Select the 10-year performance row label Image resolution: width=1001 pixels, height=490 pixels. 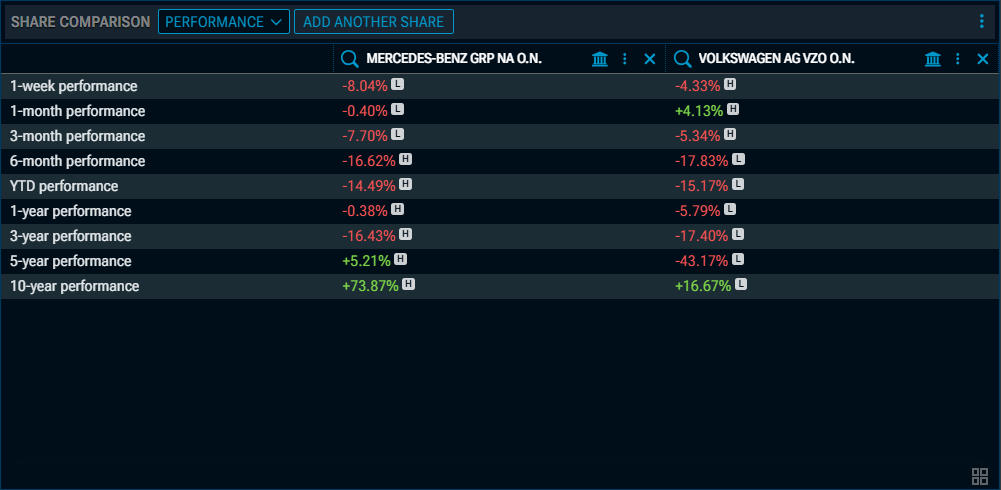(74, 286)
